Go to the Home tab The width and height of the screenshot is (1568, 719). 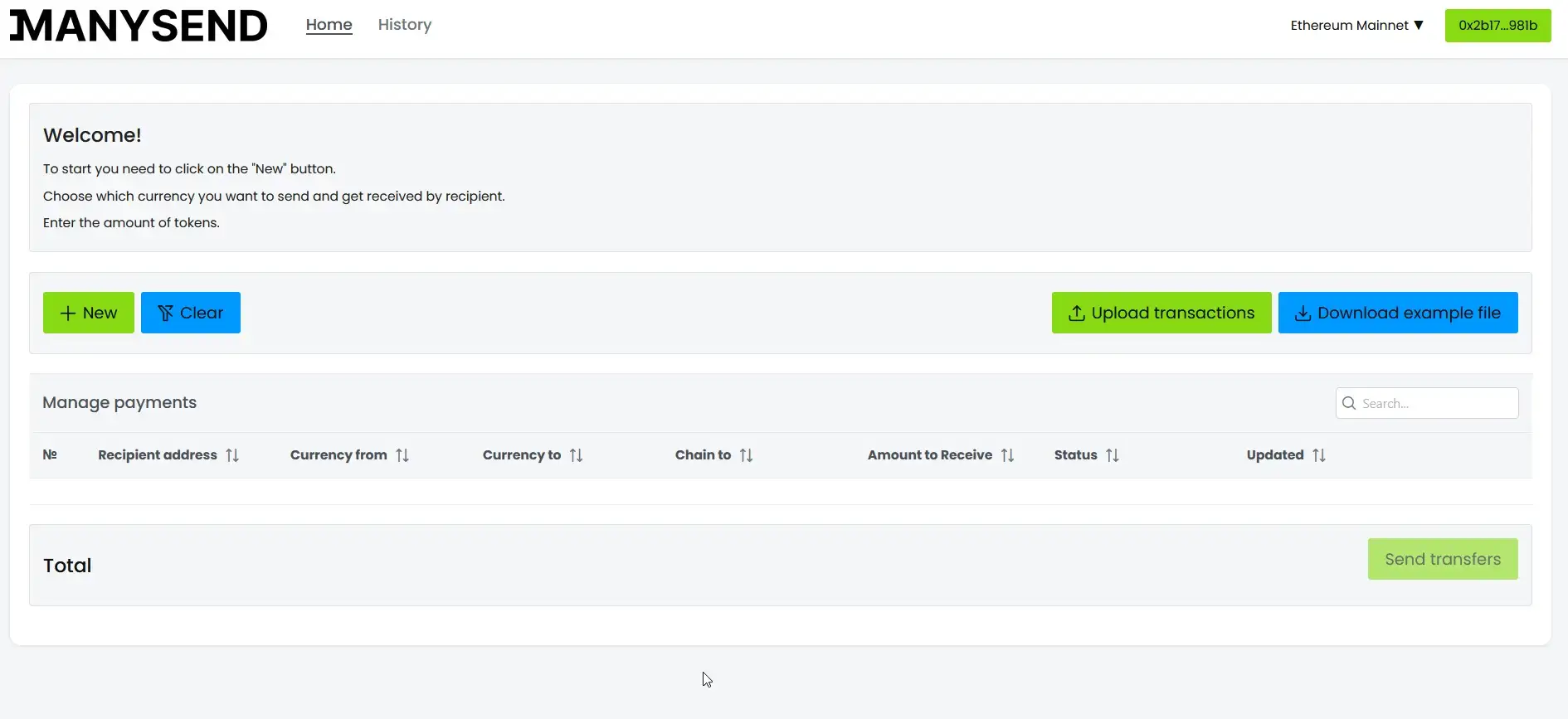(x=329, y=25)
